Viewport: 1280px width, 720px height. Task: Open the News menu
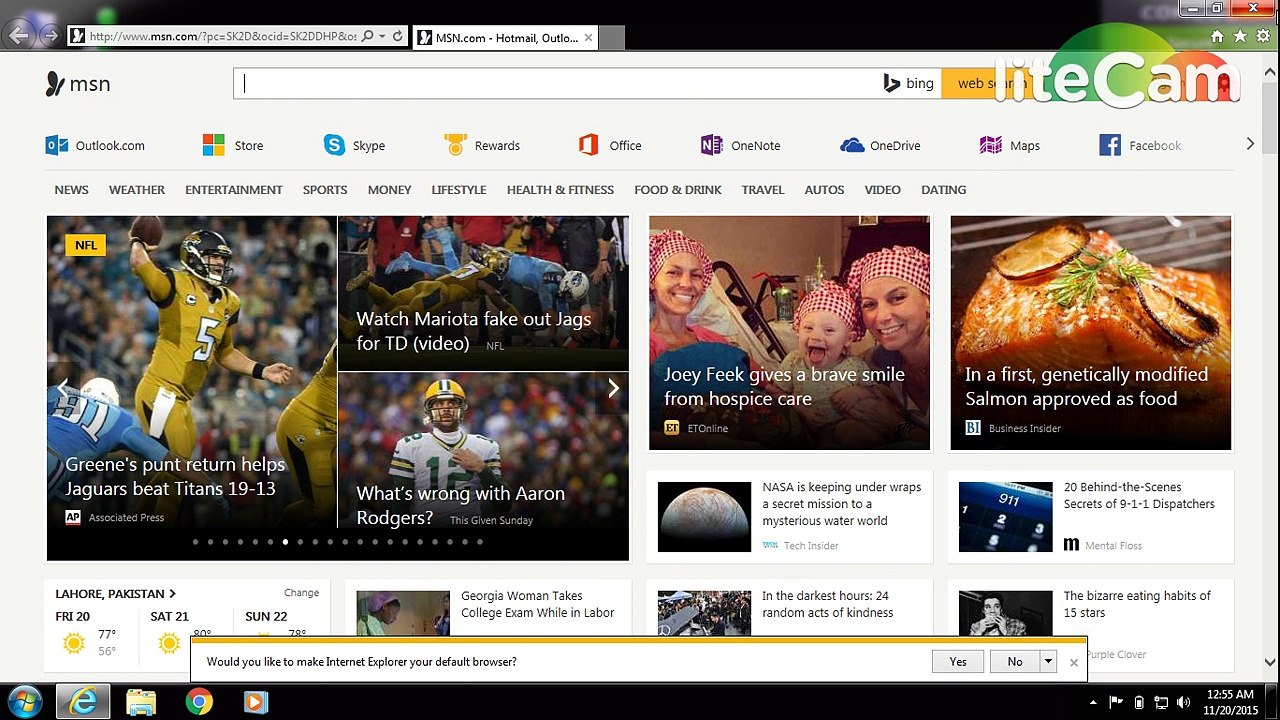72,190
